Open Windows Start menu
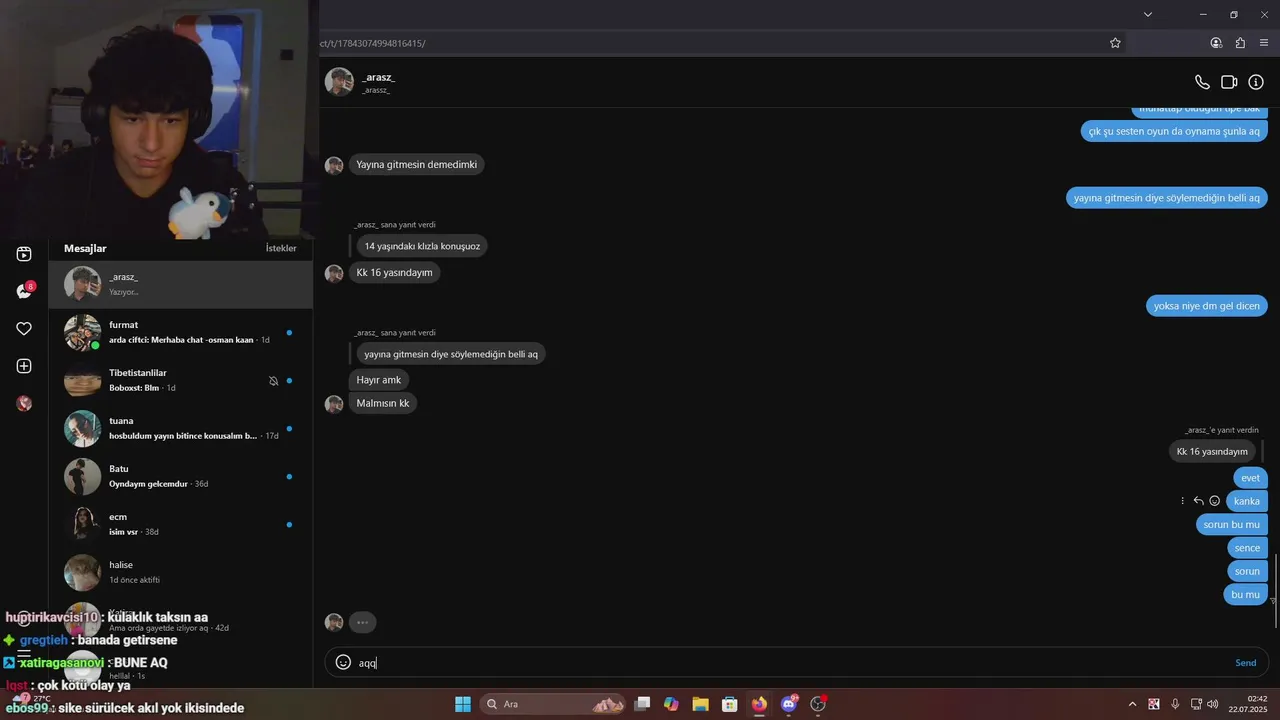Screen dimensions: 1280x720 pos(463,704)
